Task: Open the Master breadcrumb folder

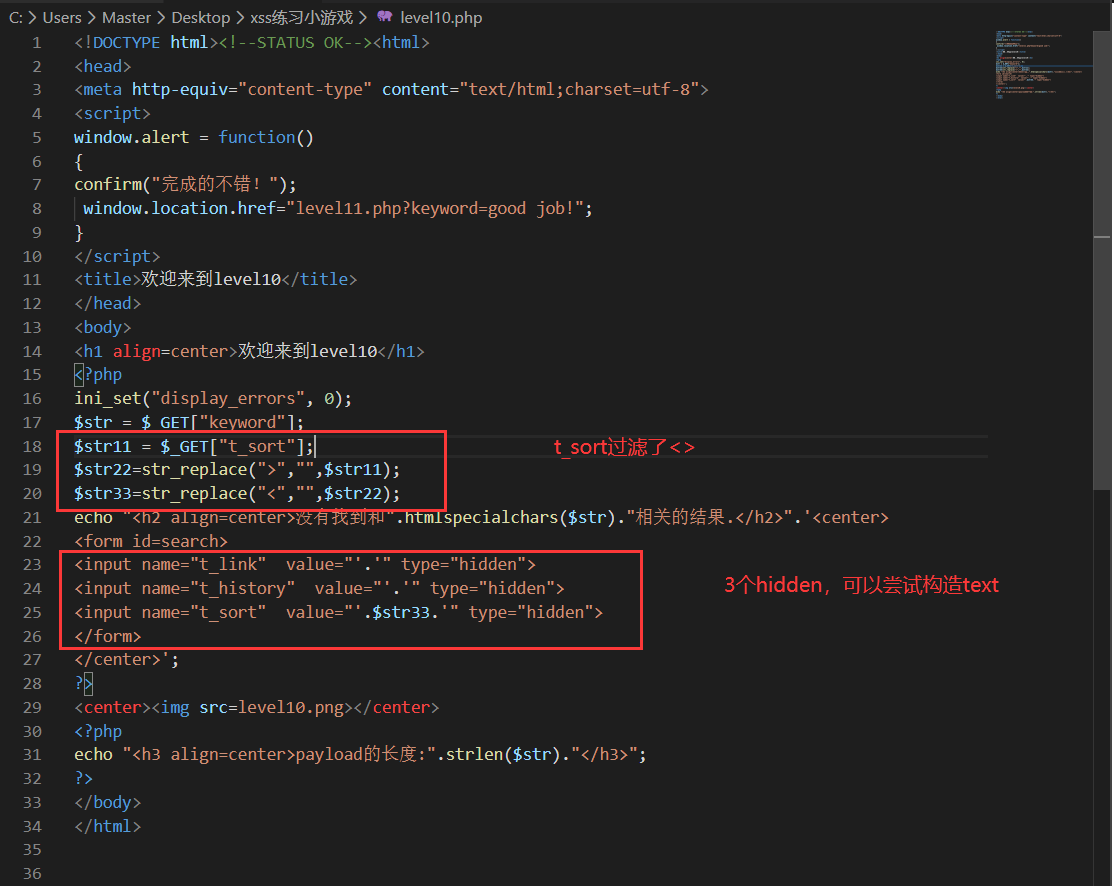Action: tap(126, 17)
